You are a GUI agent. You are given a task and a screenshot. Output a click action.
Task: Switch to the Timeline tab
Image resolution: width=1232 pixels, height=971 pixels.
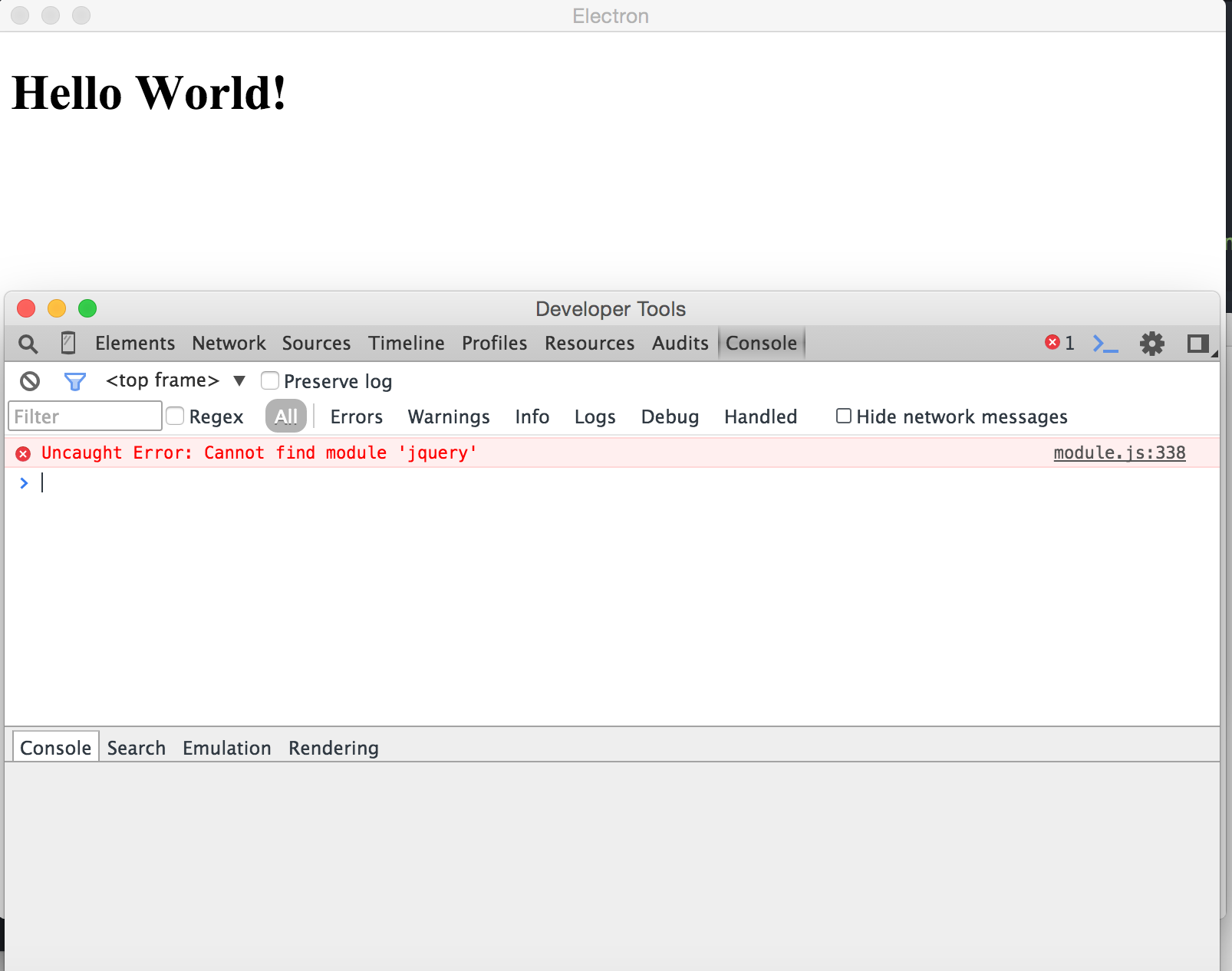coord(407,343)
